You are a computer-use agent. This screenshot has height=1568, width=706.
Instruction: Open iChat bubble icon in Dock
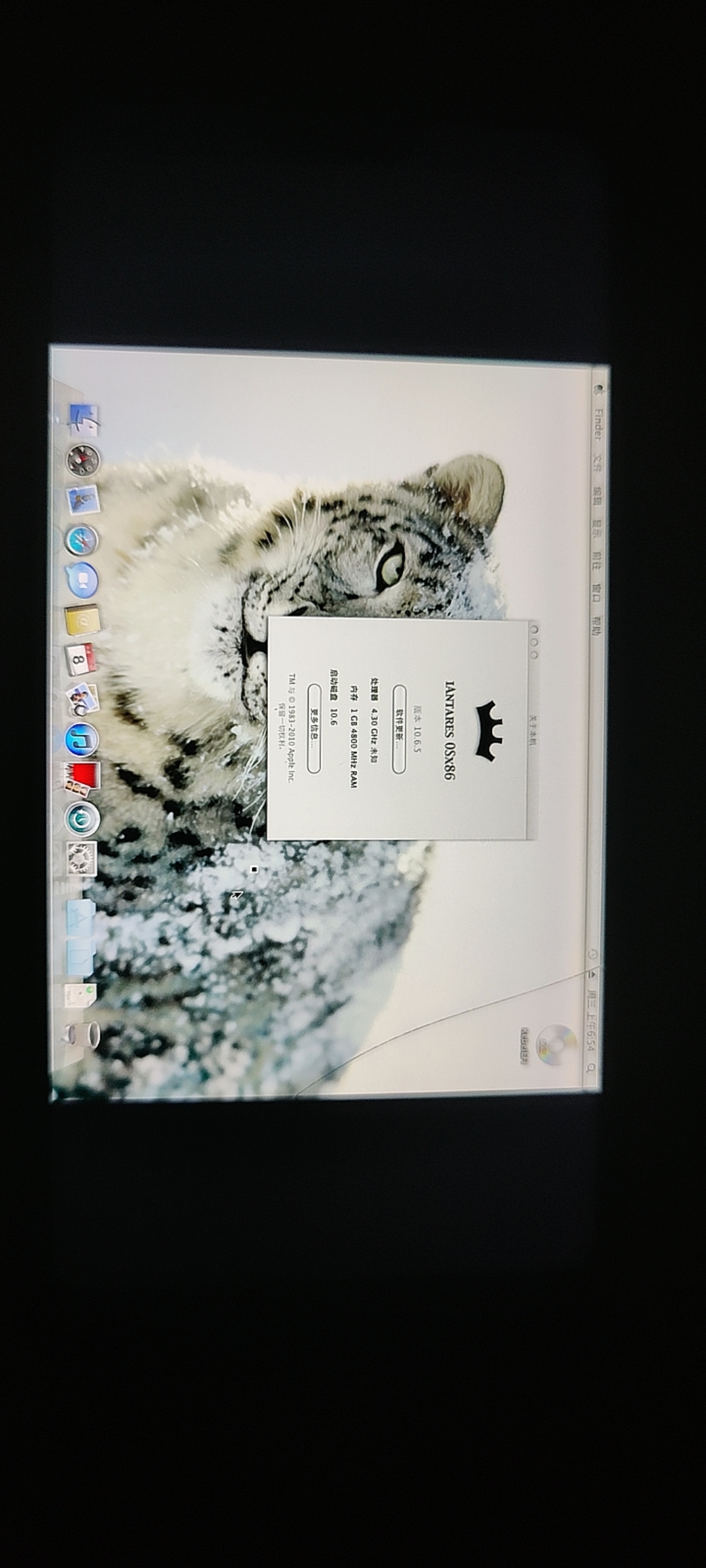tap(82, 580)
